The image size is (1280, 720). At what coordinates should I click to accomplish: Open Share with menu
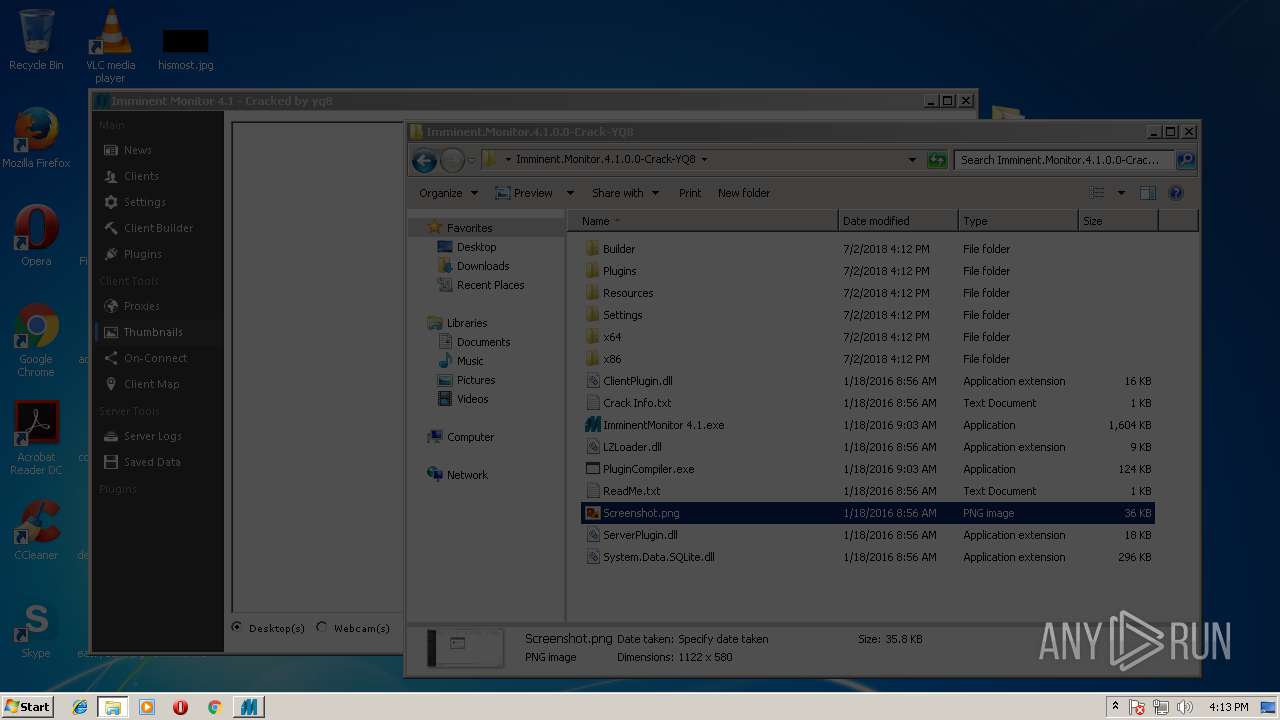click(626, 193)
